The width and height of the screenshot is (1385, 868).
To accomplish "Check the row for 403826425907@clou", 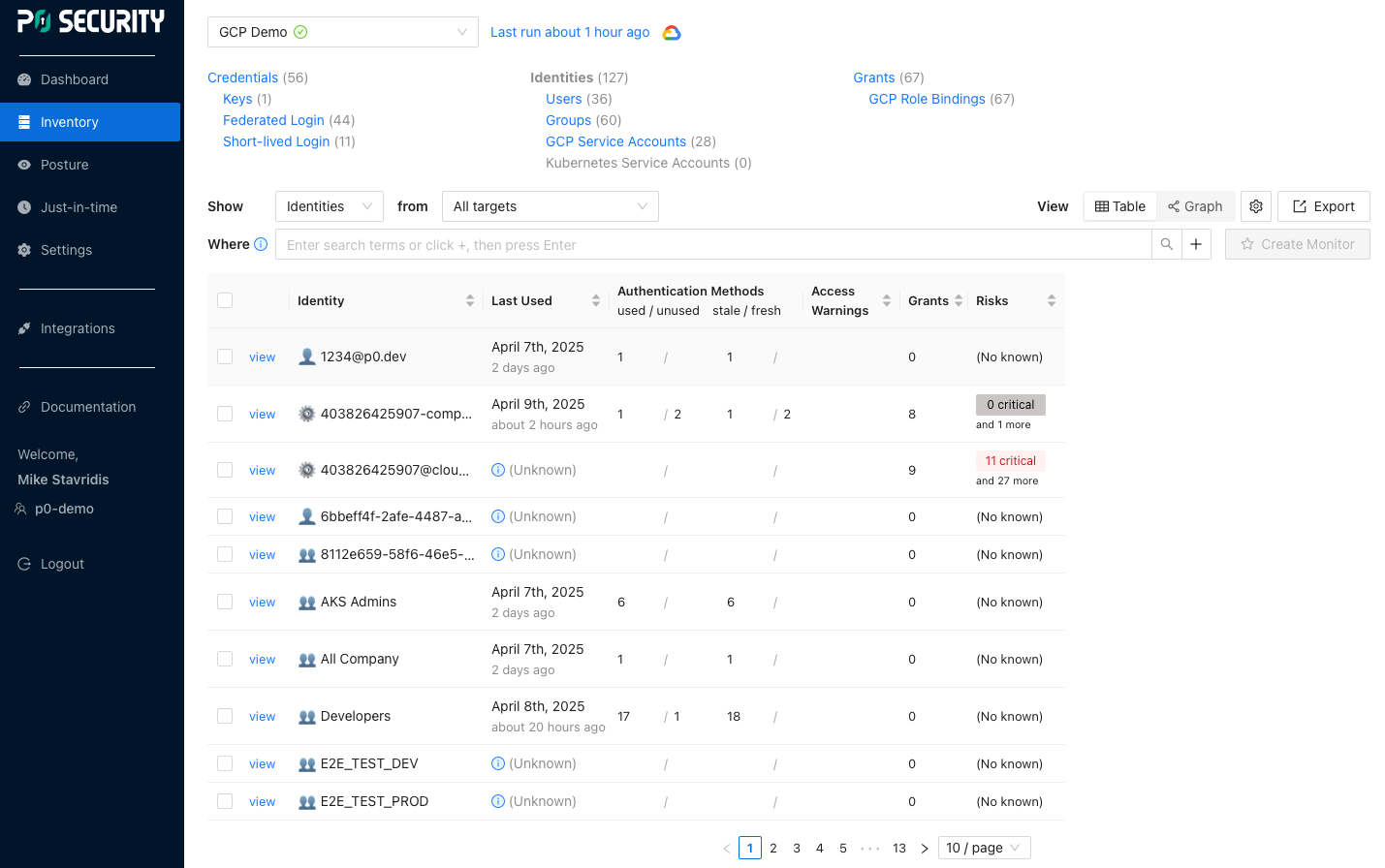I will pos(225,470).
